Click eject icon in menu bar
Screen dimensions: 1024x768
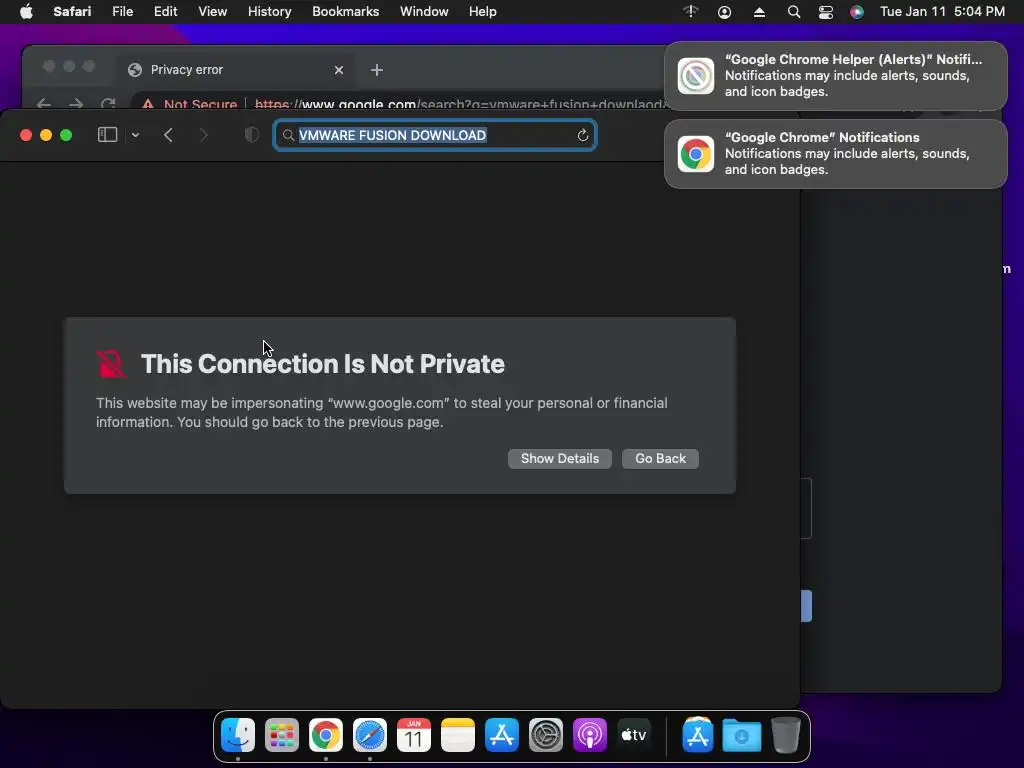[759, 12]
